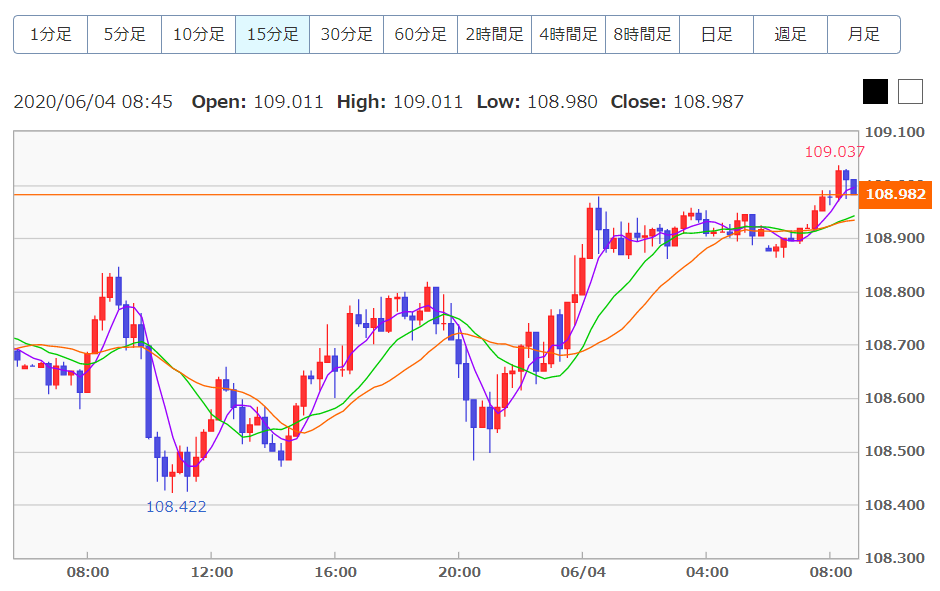Switch the chart to 30分足
940x591 pixels.
[x=346, y=34]
